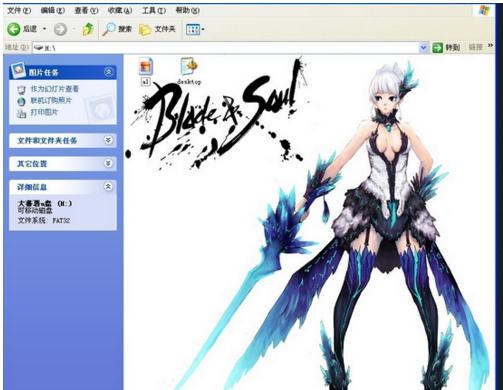Toggle the Folders (文件夹) pane

157,29
